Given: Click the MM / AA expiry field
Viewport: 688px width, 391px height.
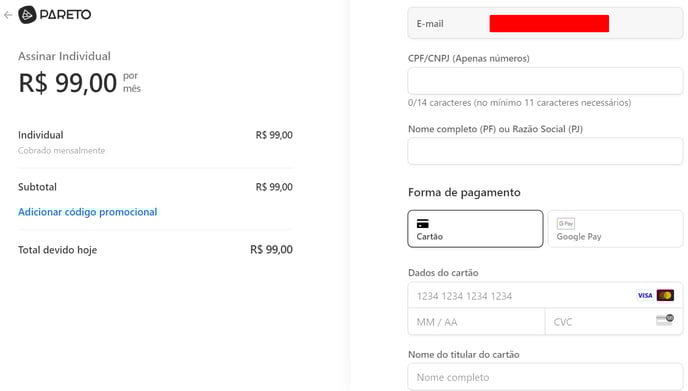Looking at the screenshot, I should [x=476, y=322].
